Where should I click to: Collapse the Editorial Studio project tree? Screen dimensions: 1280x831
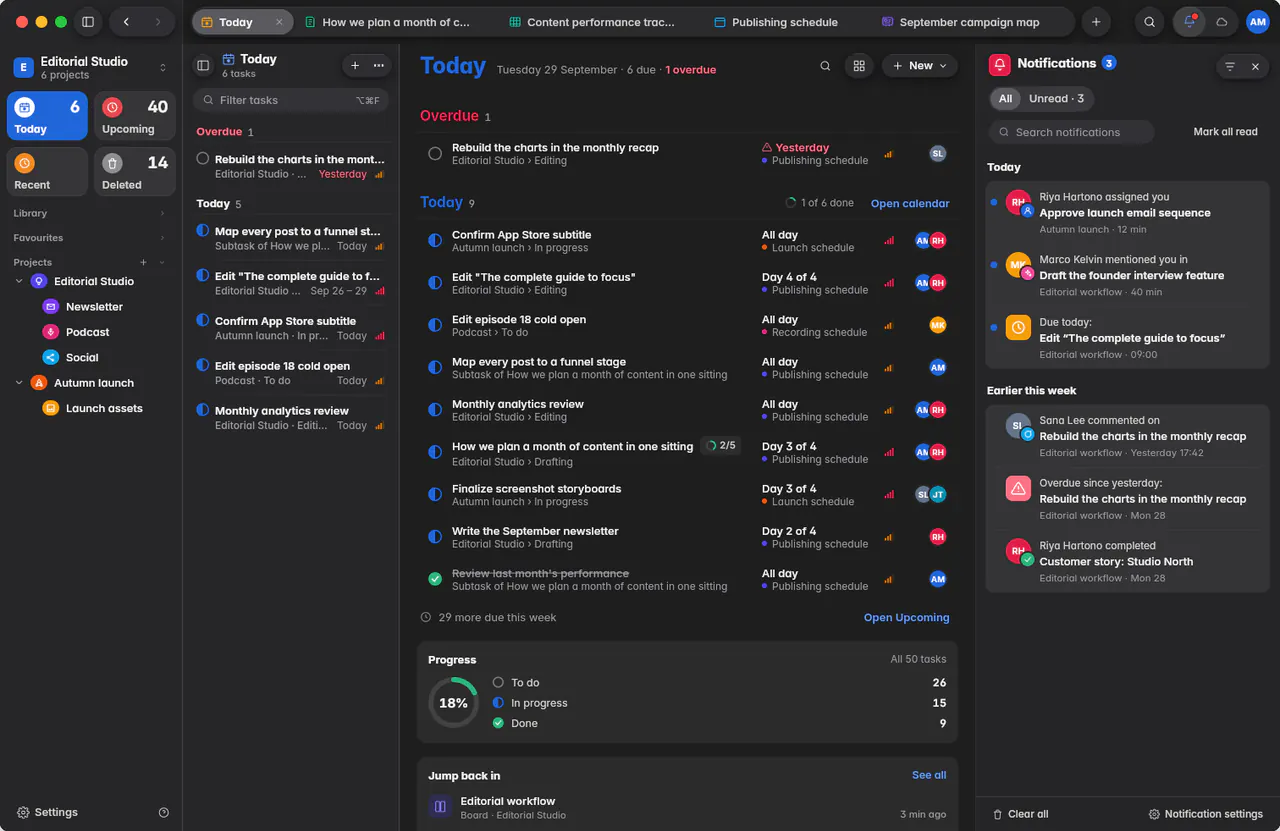click(x=19, y=281)
